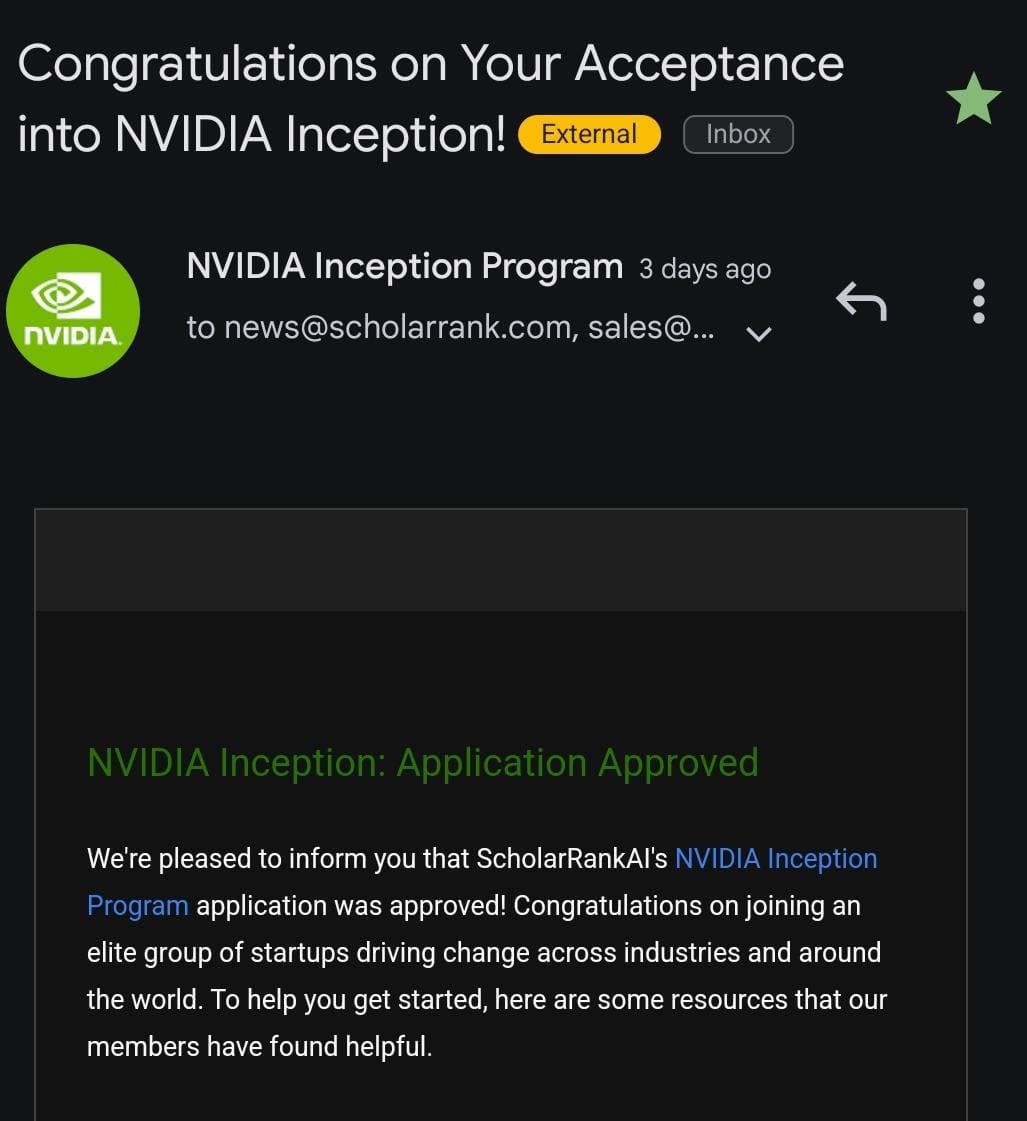Tap the dark gray banner image placeholder

click(501, 560)
